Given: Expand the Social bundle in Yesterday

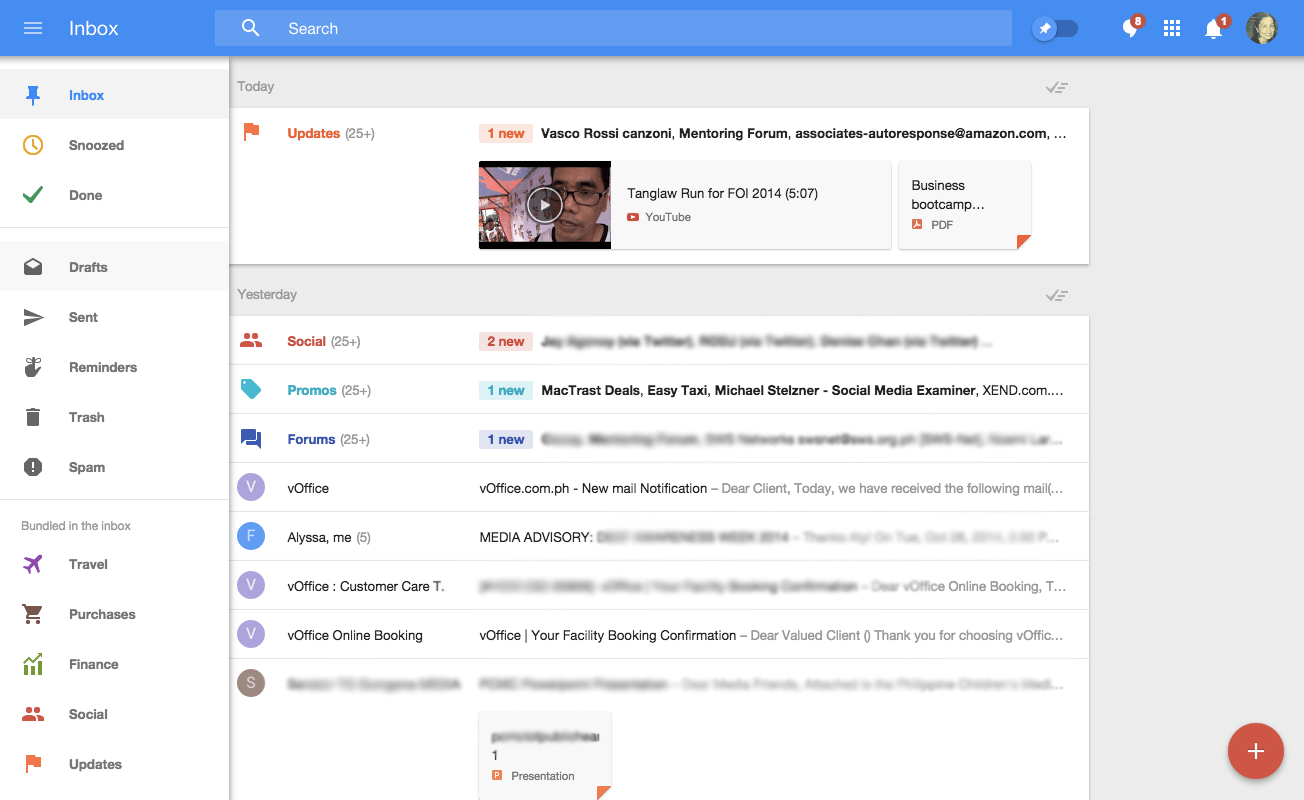Looking at the screenshot, I should point(659,341).
